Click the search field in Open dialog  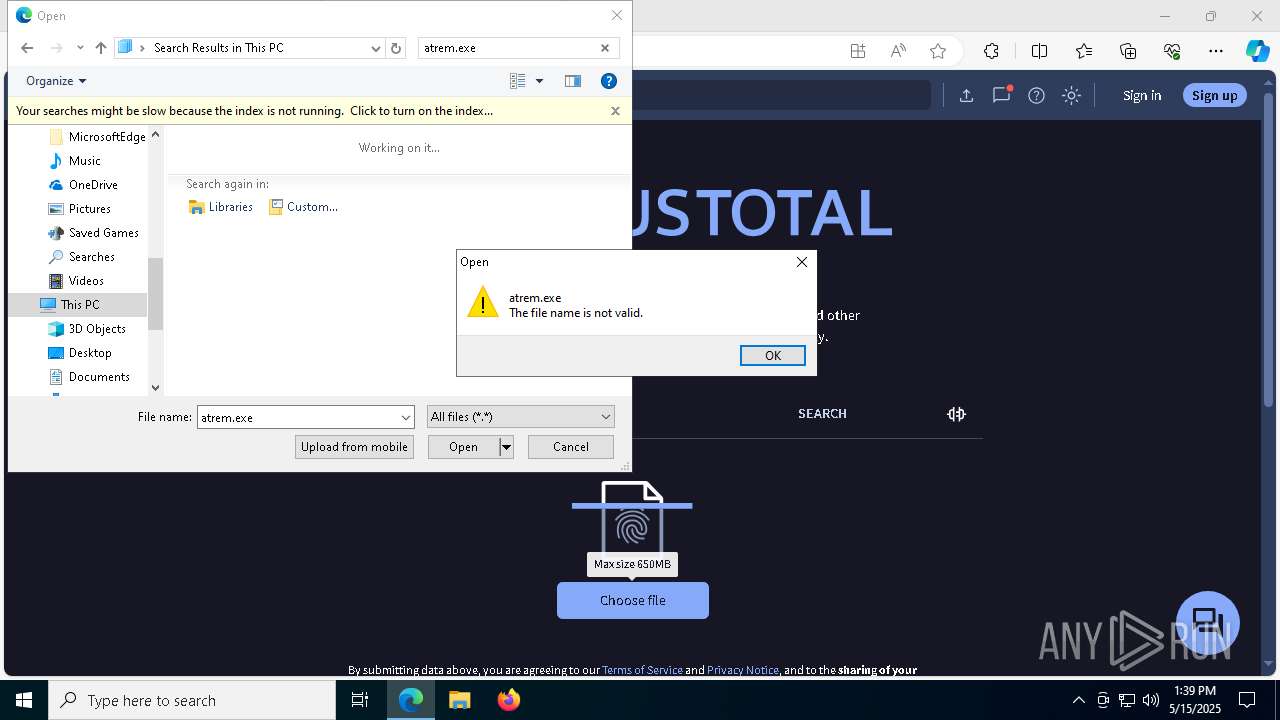pos(508,48)
